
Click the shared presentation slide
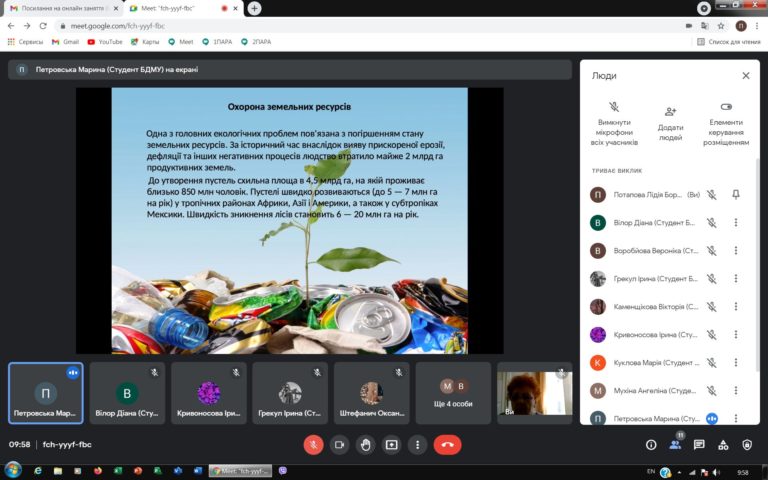289,220
